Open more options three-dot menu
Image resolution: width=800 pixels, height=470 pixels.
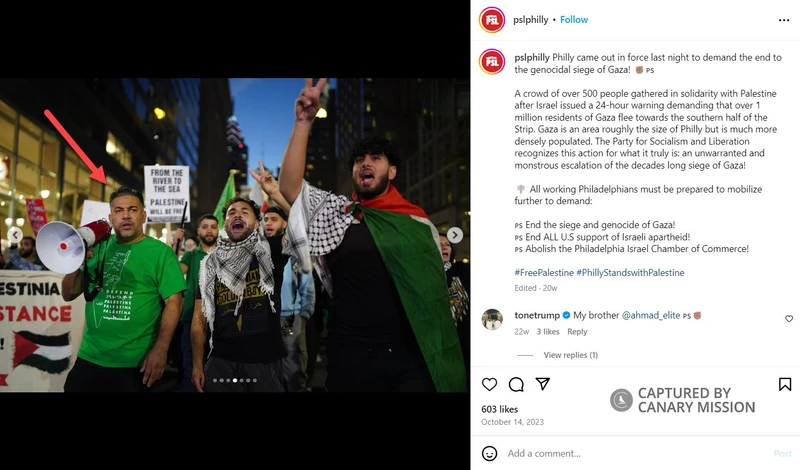coord(784,20)
